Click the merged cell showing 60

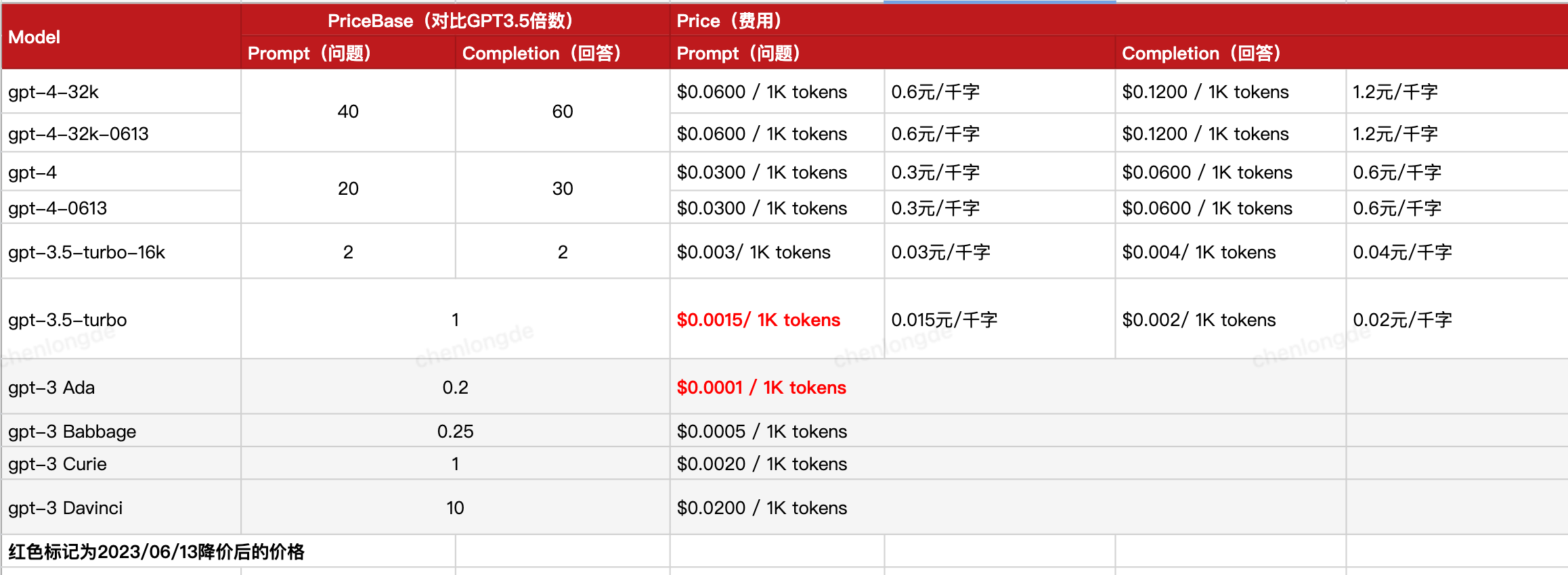pyautogui.click(x=562, y=112)
